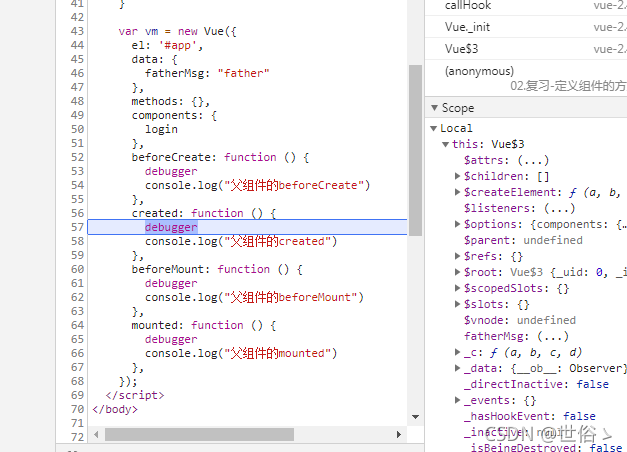The image size is (627, 452).
Task: Click the closing </script> tag line
Action: tap(135, 395)
